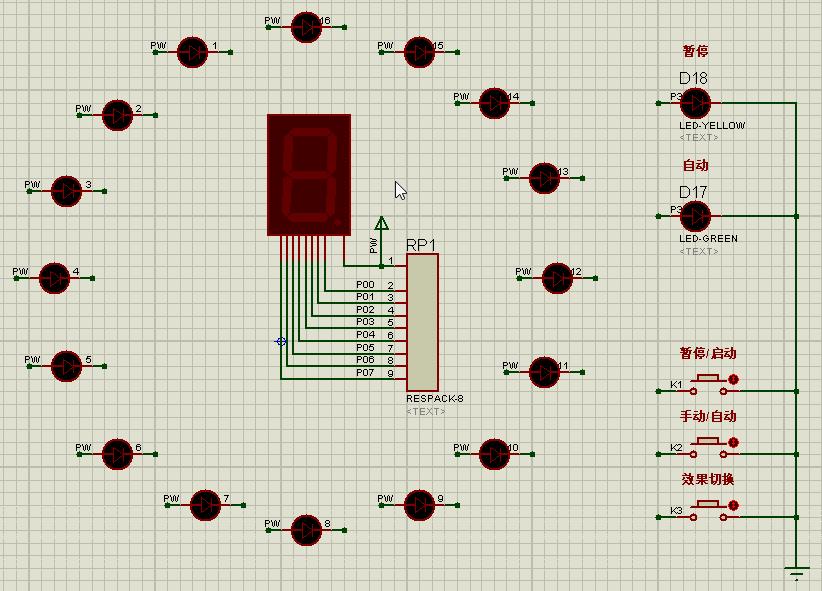Click the red latch dot on K1

[733, 379]
